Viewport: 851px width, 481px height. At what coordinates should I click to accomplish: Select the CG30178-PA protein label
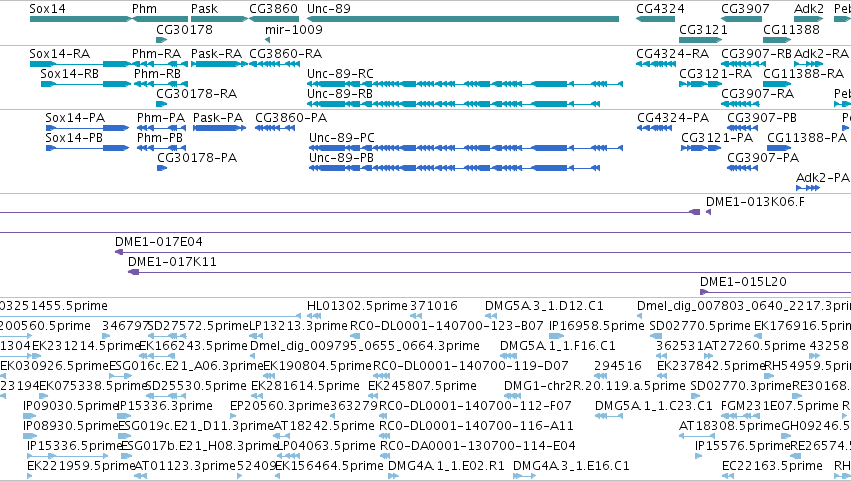pos(197,158)
